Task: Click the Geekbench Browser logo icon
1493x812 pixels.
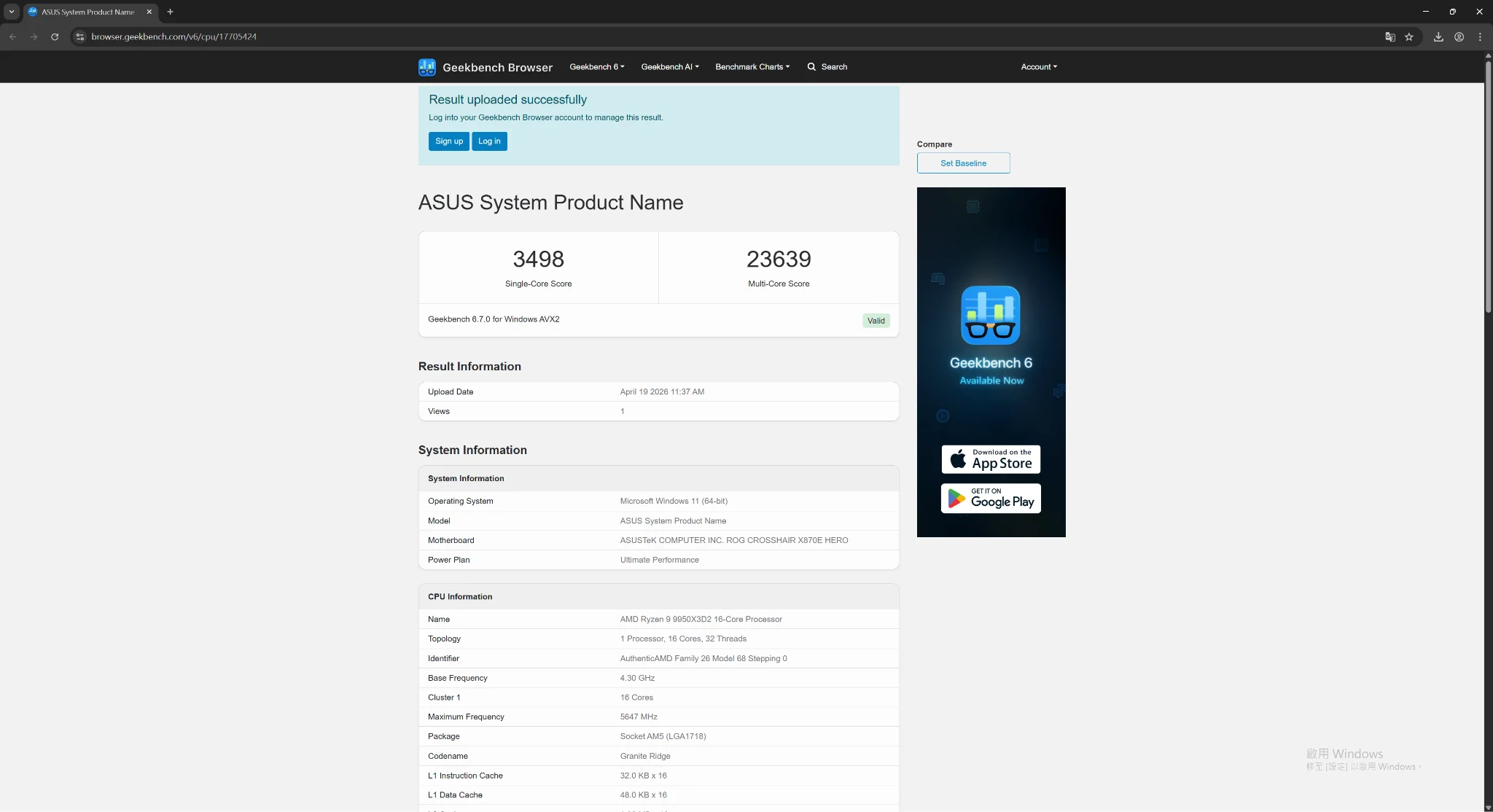Action: (426, 67)
